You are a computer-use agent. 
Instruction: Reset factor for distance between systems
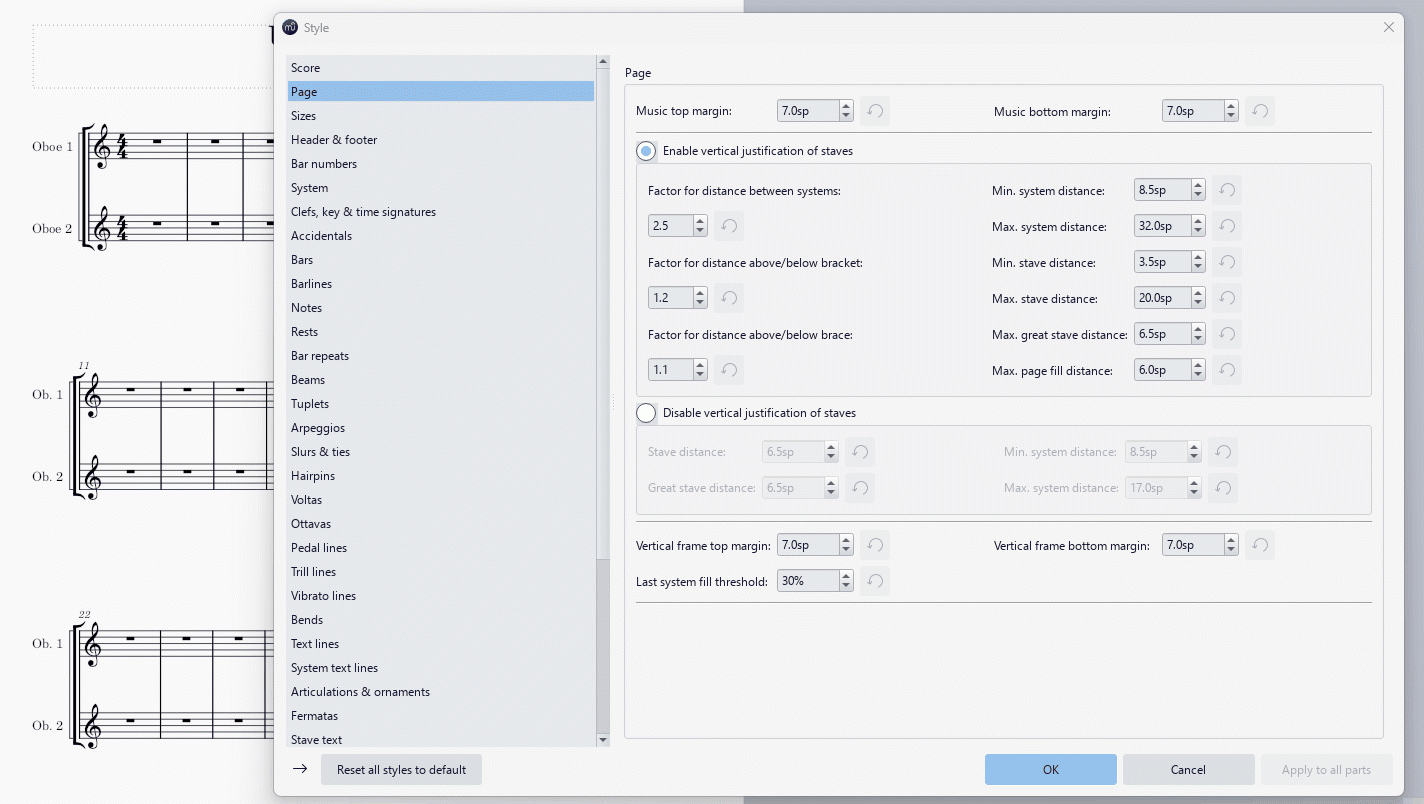coord(729,226)
